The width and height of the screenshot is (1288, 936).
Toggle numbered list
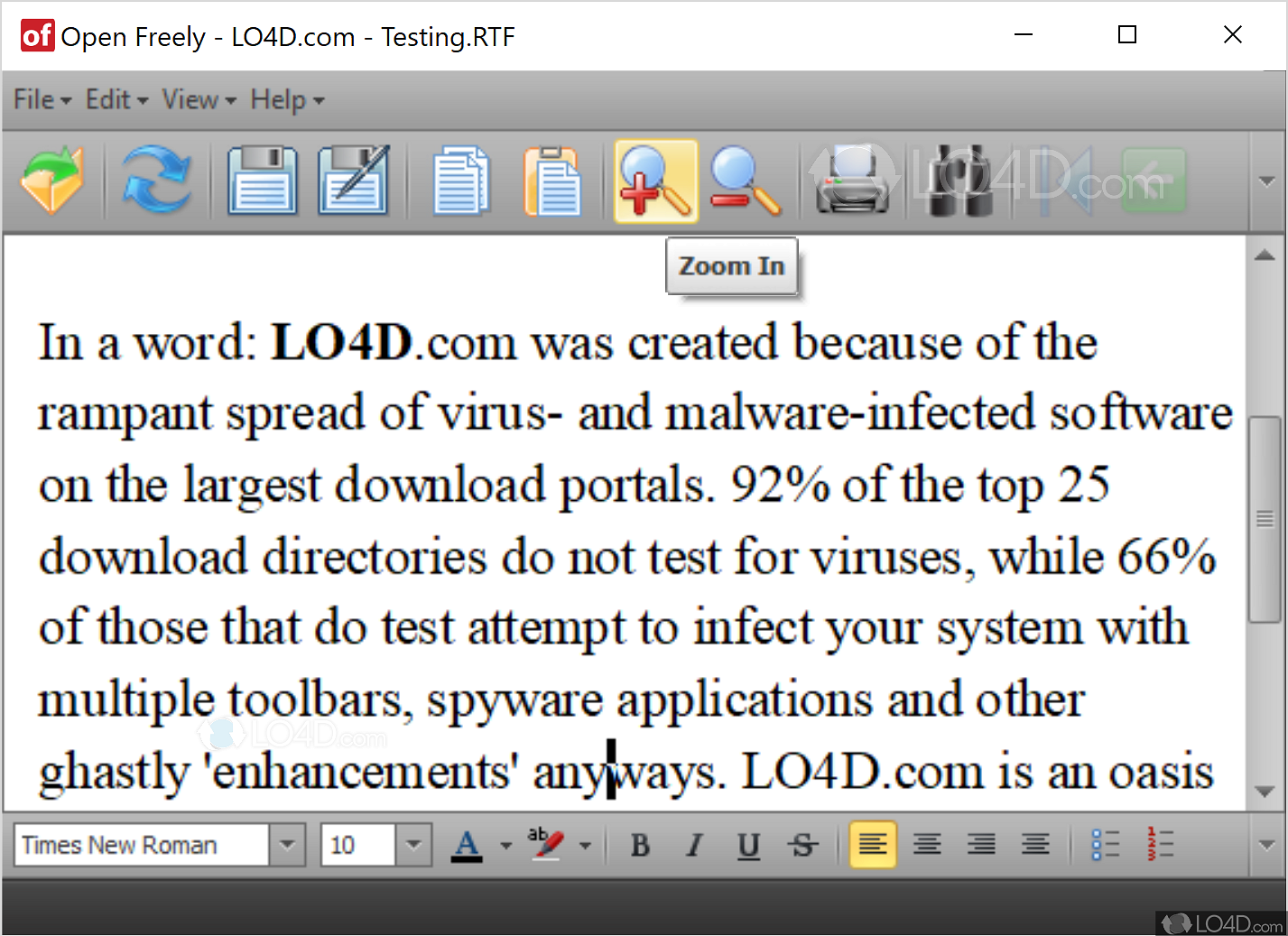(1160, 845)
